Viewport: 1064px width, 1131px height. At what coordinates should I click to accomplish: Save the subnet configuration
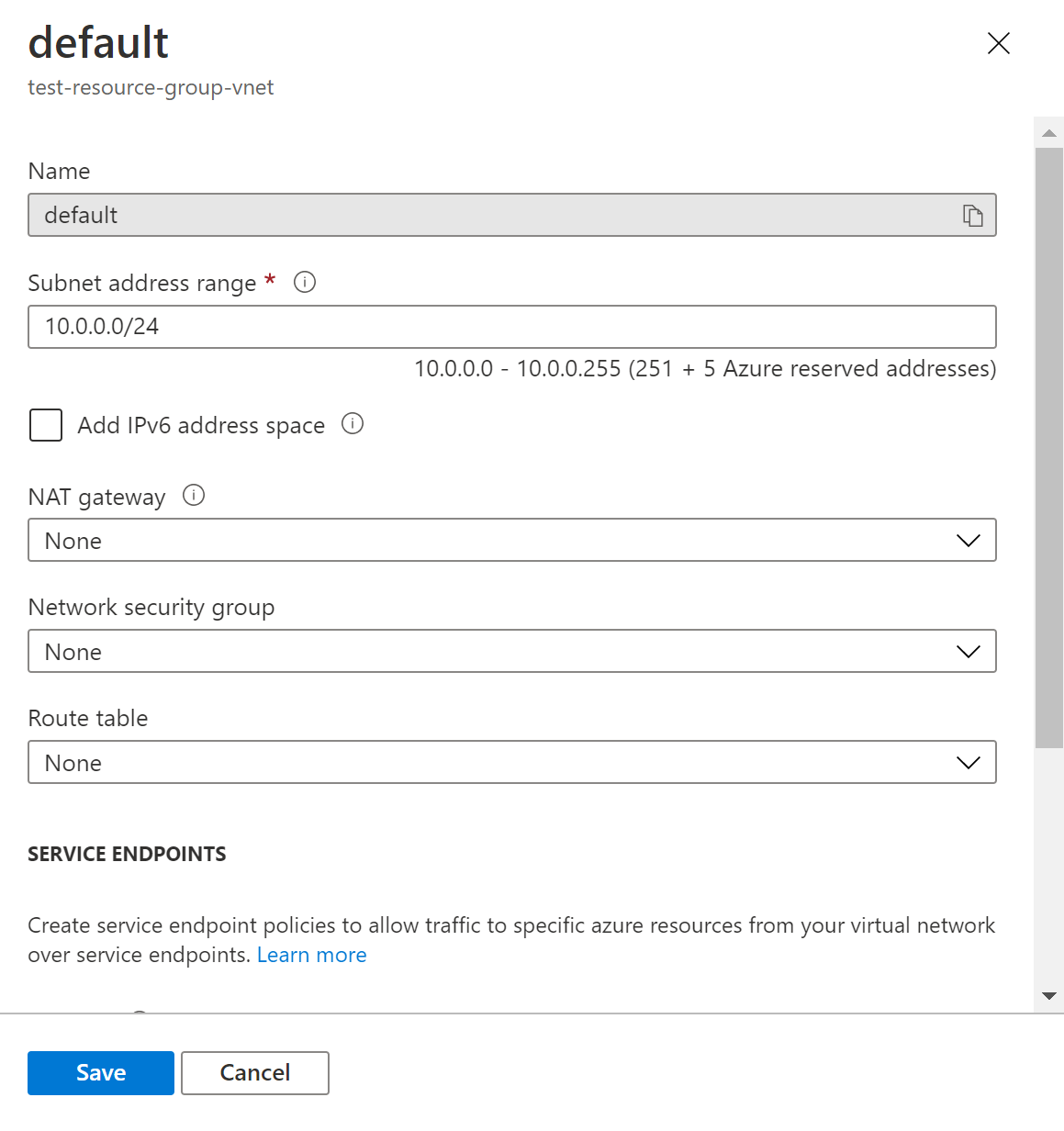(x=101, y=1073)
